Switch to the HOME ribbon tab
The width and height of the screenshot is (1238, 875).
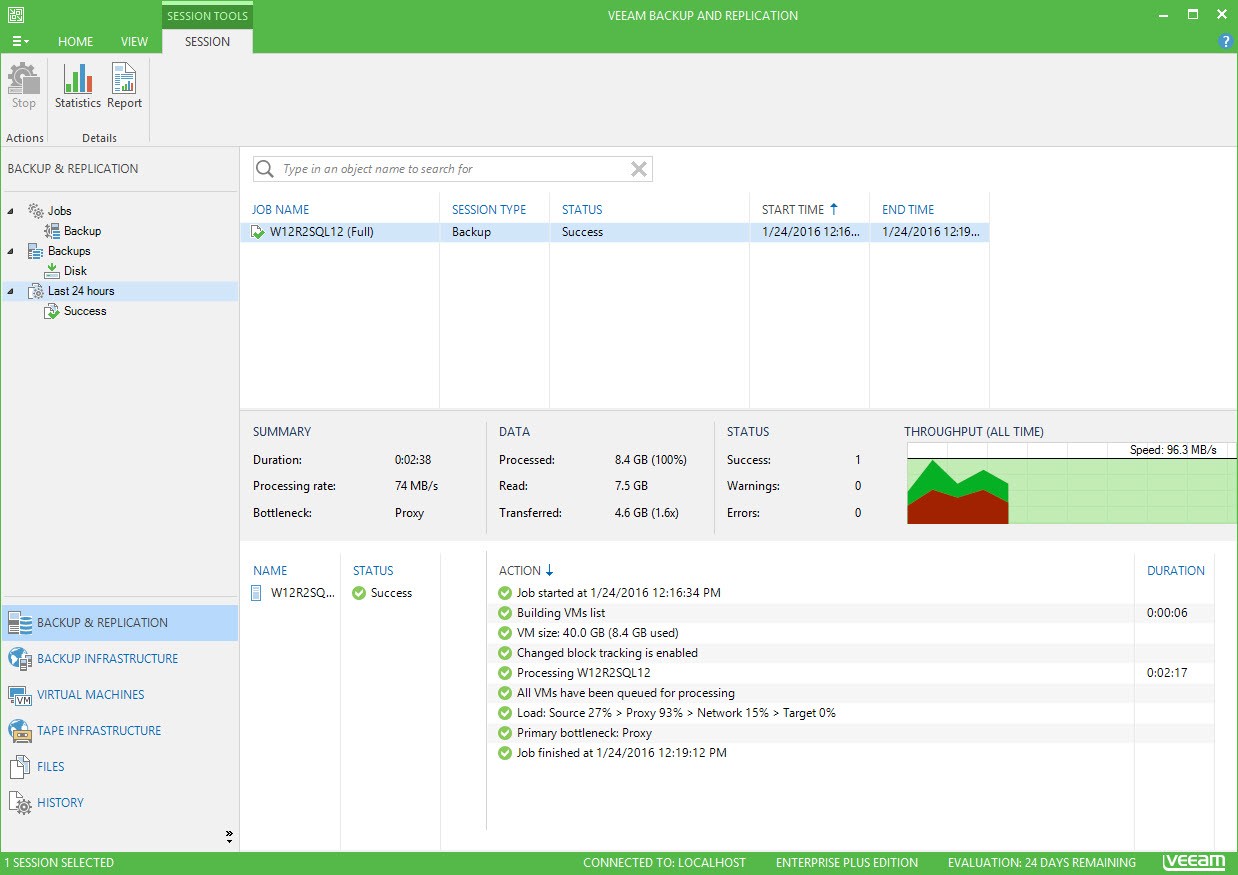pyautogui.click(x=75, y=41)
